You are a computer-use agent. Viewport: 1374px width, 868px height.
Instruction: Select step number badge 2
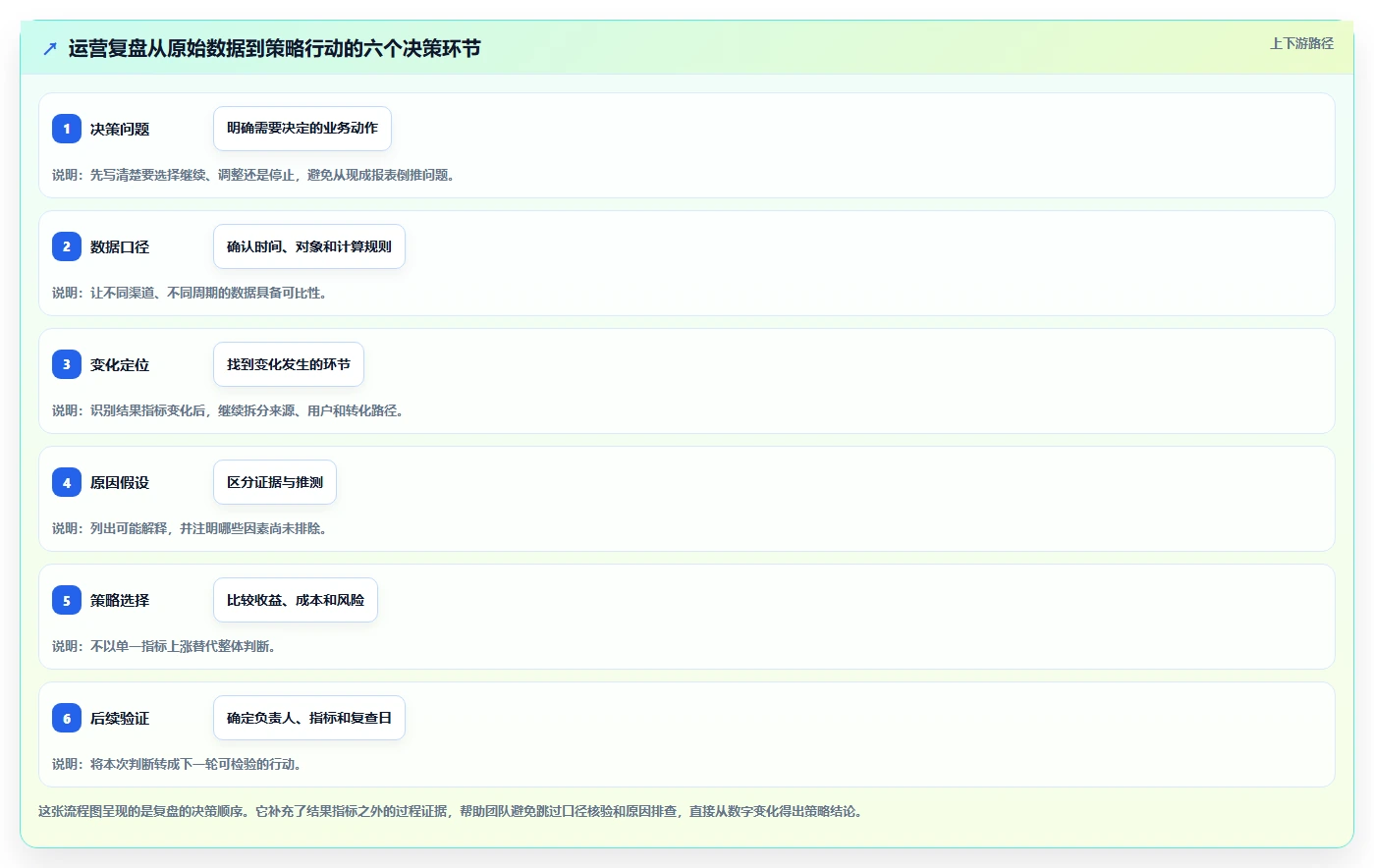click(67, 246)
